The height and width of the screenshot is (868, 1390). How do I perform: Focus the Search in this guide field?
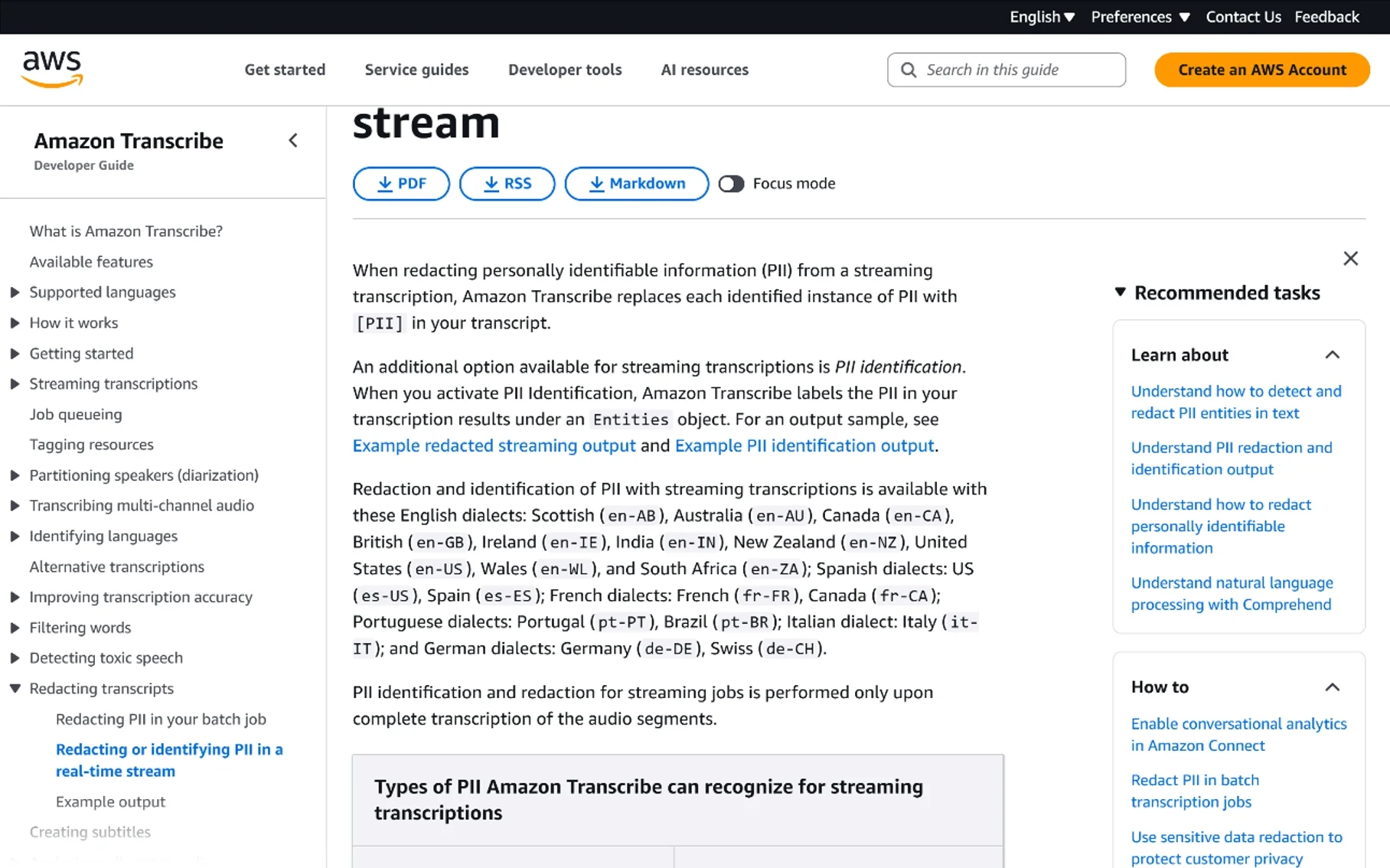coord(1007,70)
